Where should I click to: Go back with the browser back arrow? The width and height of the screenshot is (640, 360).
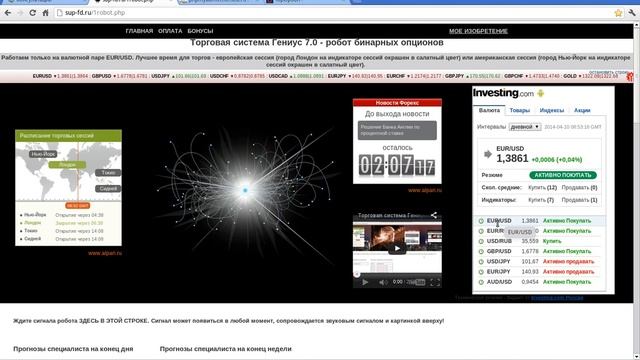(x=8, y=13)
